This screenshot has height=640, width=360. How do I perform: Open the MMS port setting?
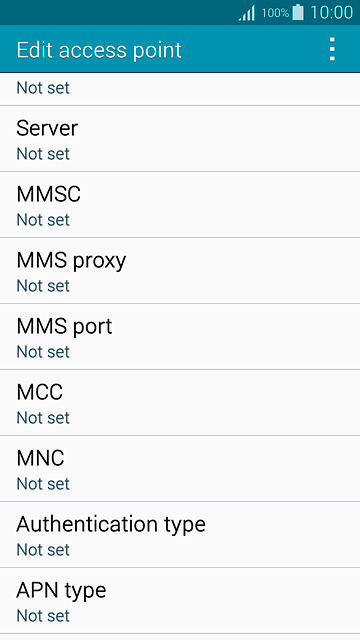180,337
